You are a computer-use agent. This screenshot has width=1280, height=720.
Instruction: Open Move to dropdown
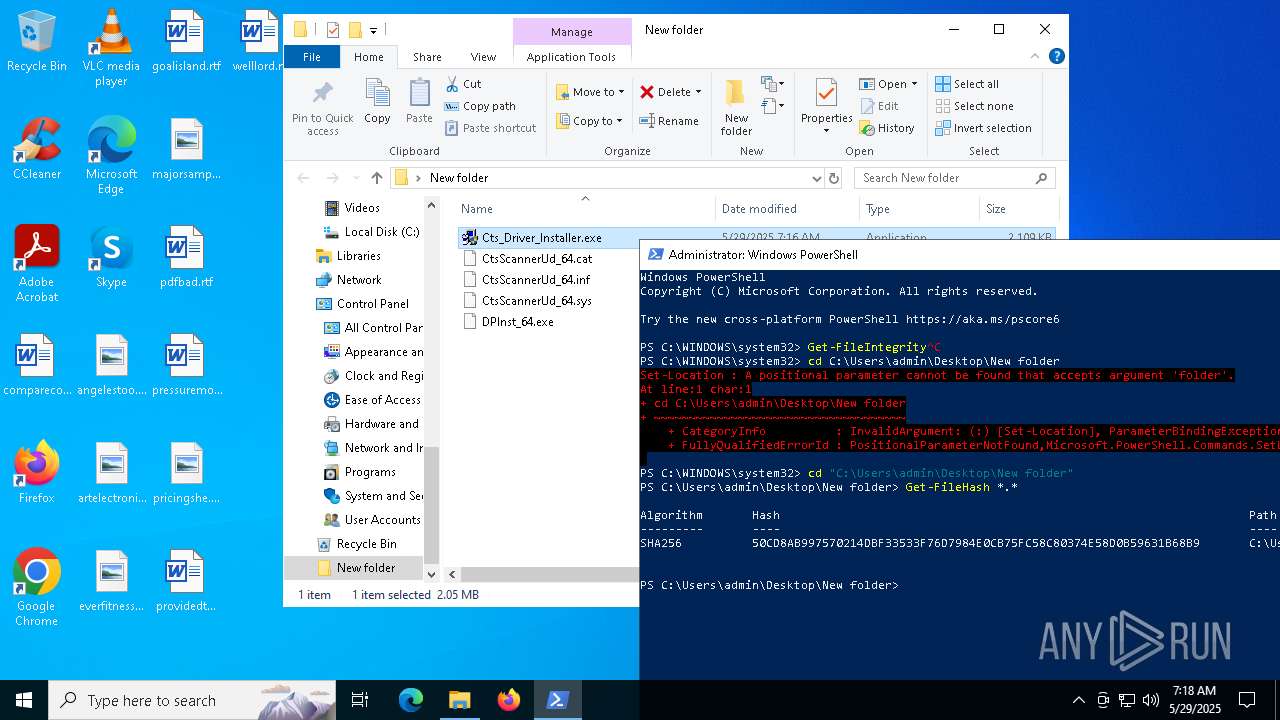(x=590, y=92)
